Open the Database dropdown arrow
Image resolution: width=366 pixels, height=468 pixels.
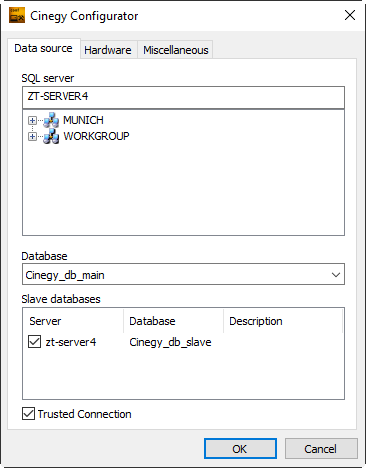[x=336, y=275]
